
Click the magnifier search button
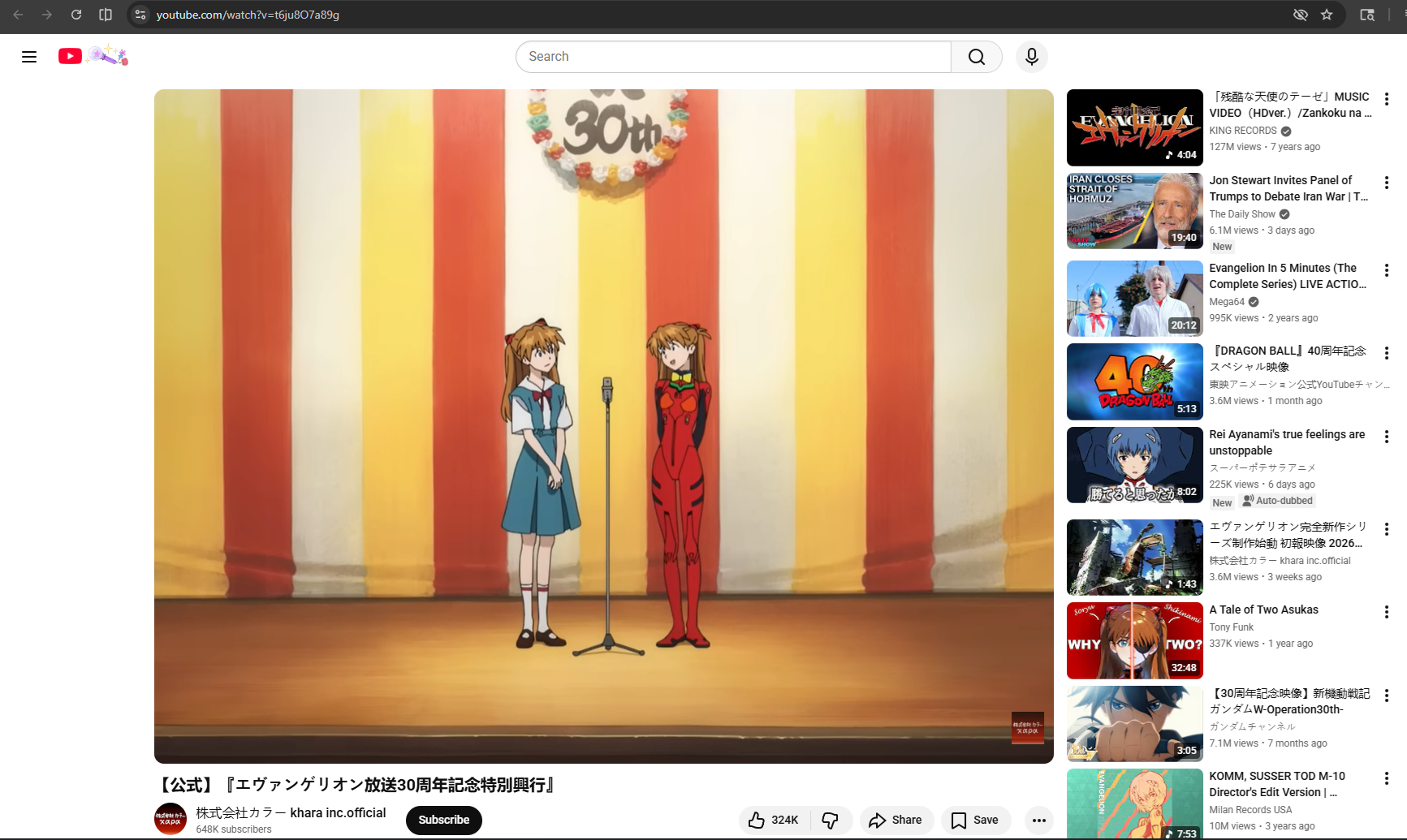pos(977,57)
